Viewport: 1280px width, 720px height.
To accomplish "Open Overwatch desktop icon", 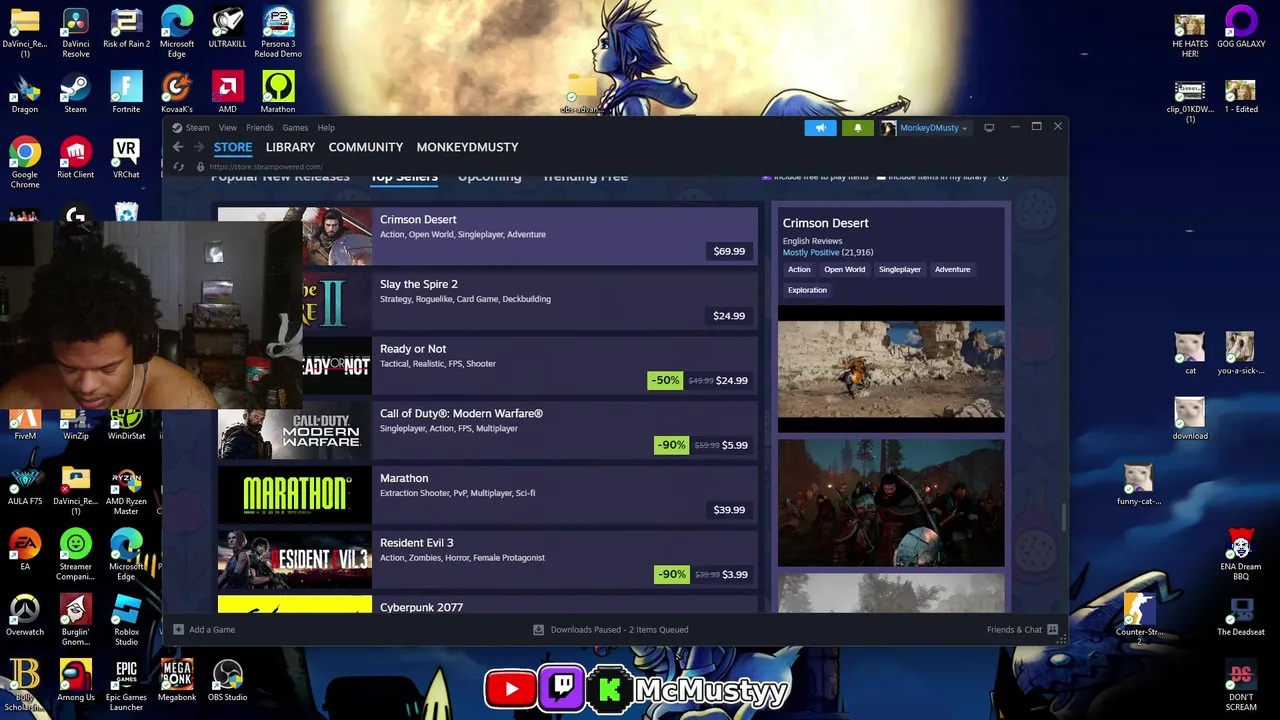I will click(25, 615).
